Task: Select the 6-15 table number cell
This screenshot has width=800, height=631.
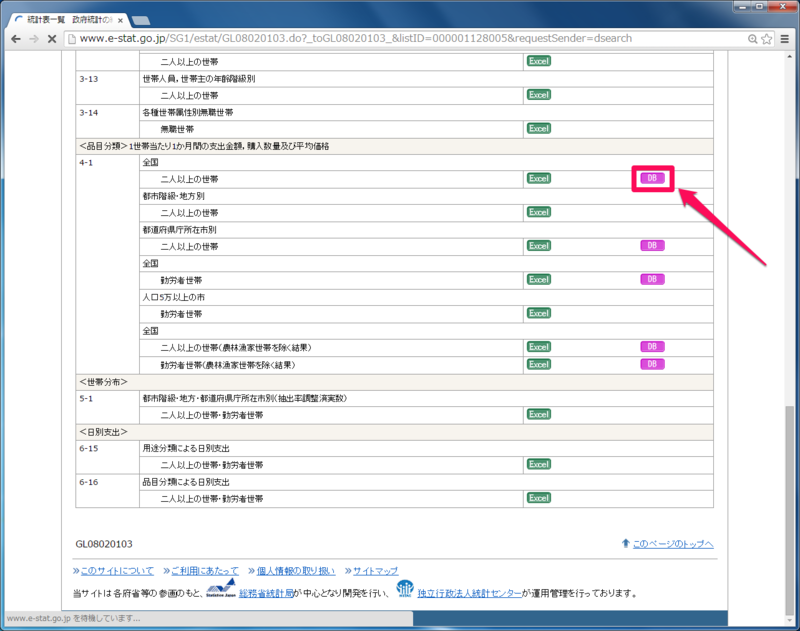Action: click(108, 457)
